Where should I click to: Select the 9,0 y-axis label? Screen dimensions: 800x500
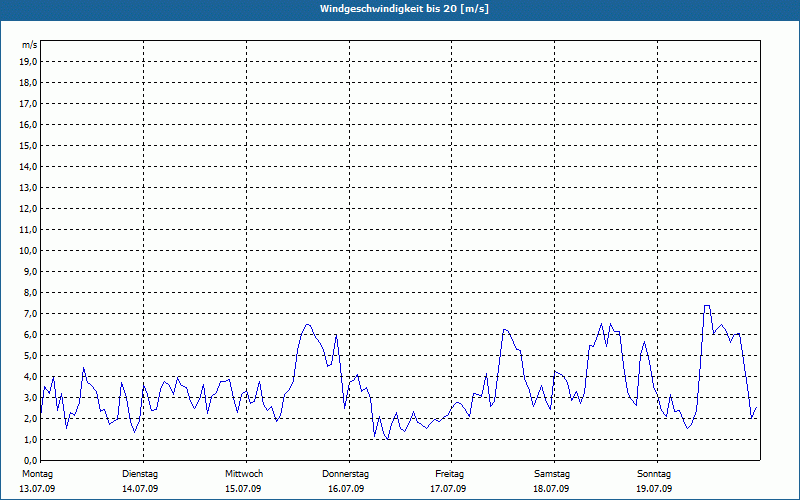[x=30, y=271]
